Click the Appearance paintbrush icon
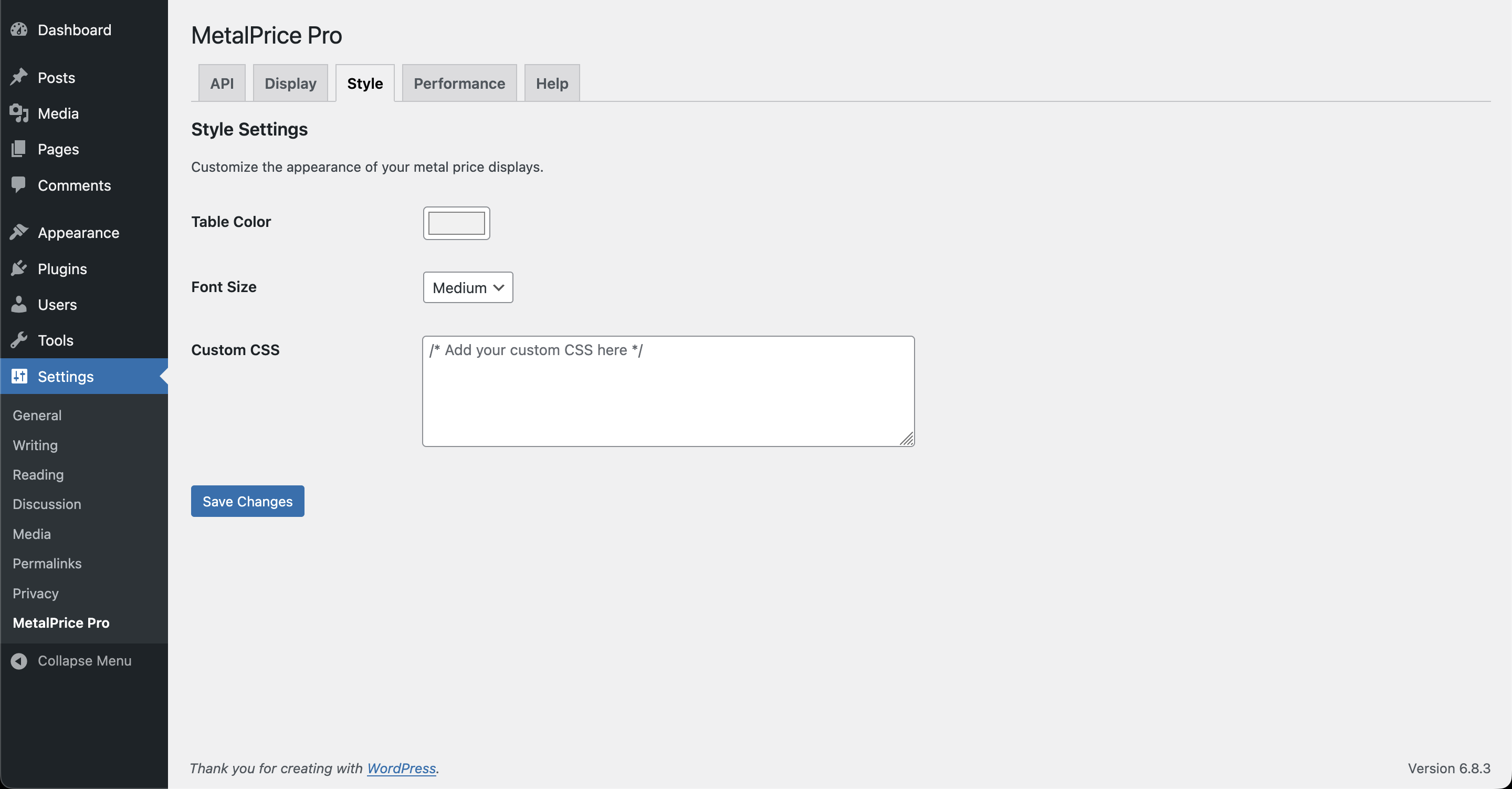 click(x=19, y=232)
